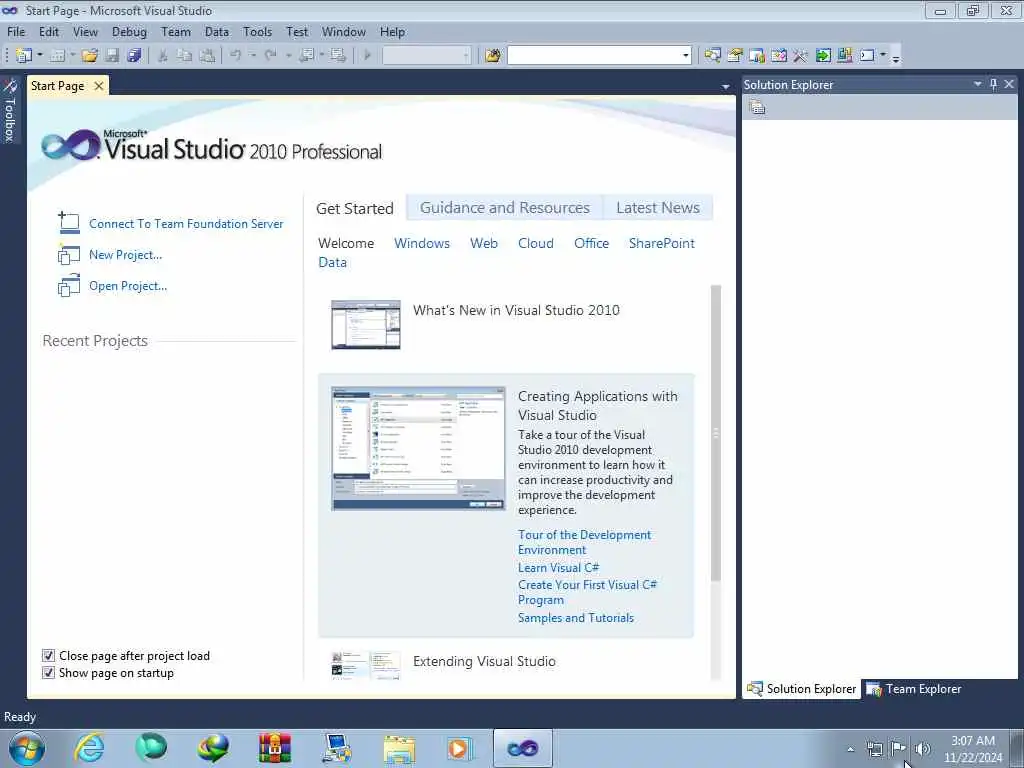Open the toolbar options overflow arrow

tap(896, 57)
